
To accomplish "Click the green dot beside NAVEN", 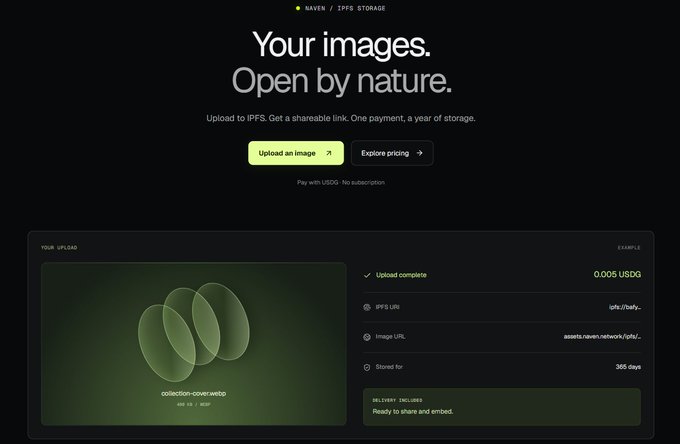I will pyautogui.click(x=298, y=8).
